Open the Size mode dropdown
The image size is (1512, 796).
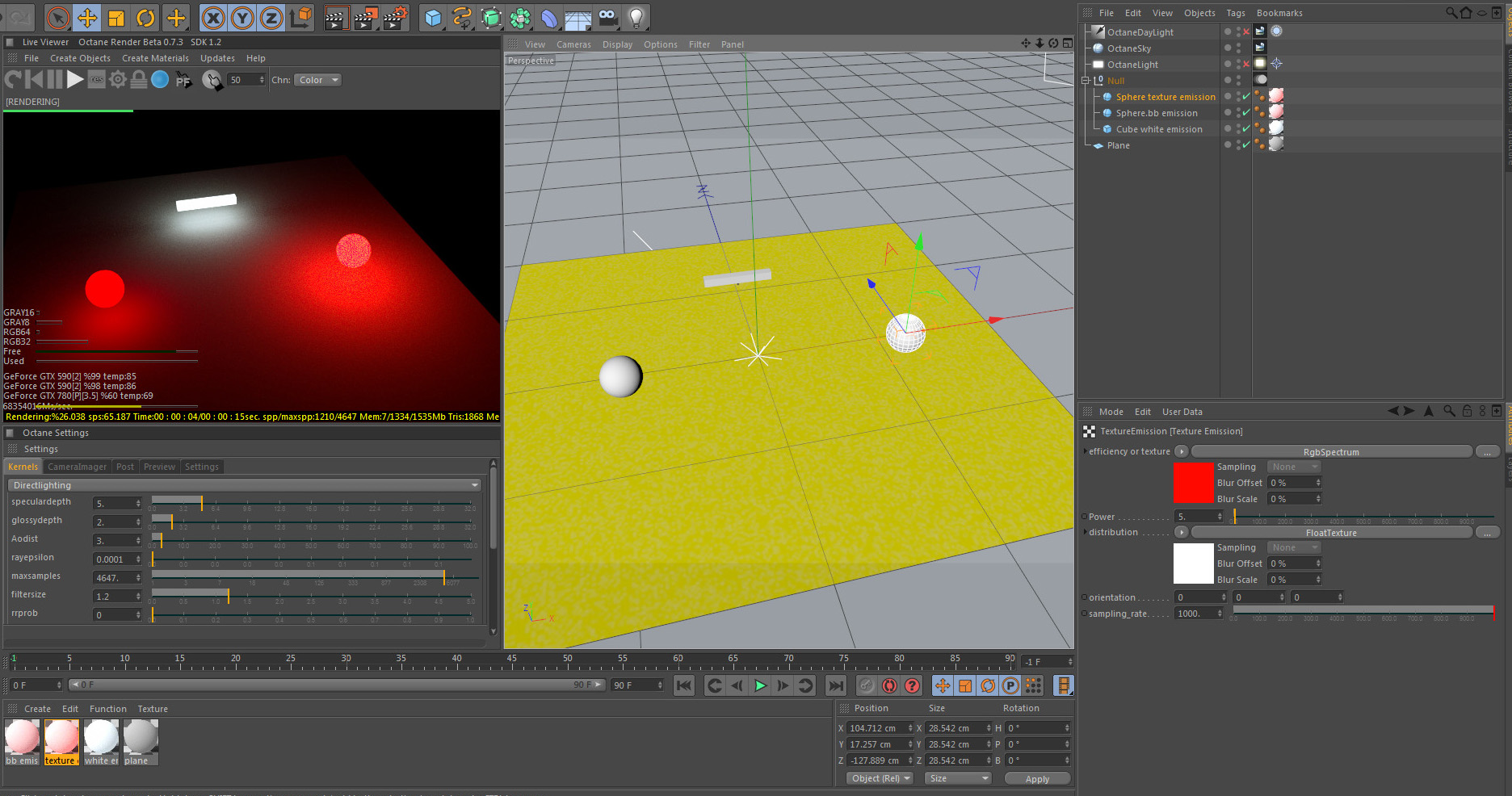[x=958, y=778]
